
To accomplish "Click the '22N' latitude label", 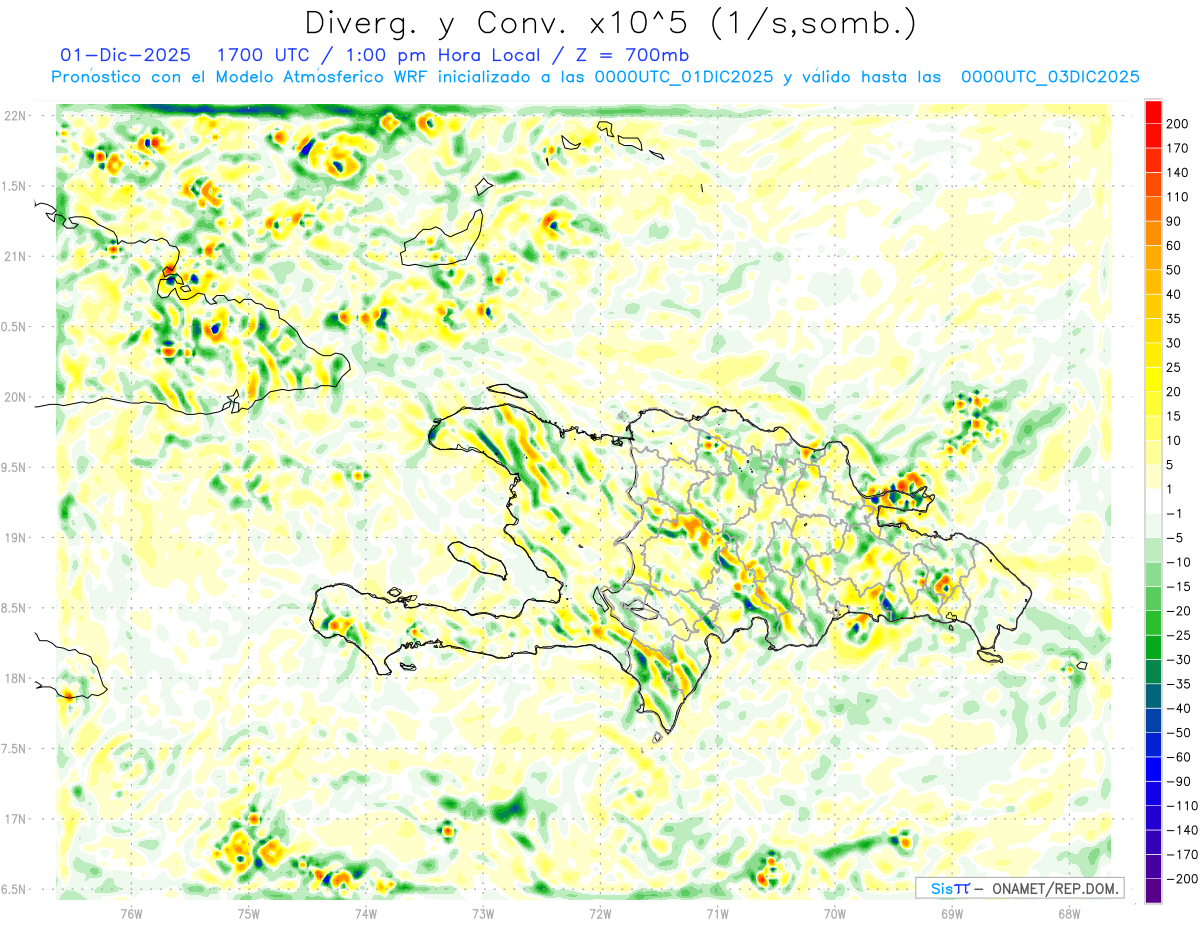I will 15,116.
